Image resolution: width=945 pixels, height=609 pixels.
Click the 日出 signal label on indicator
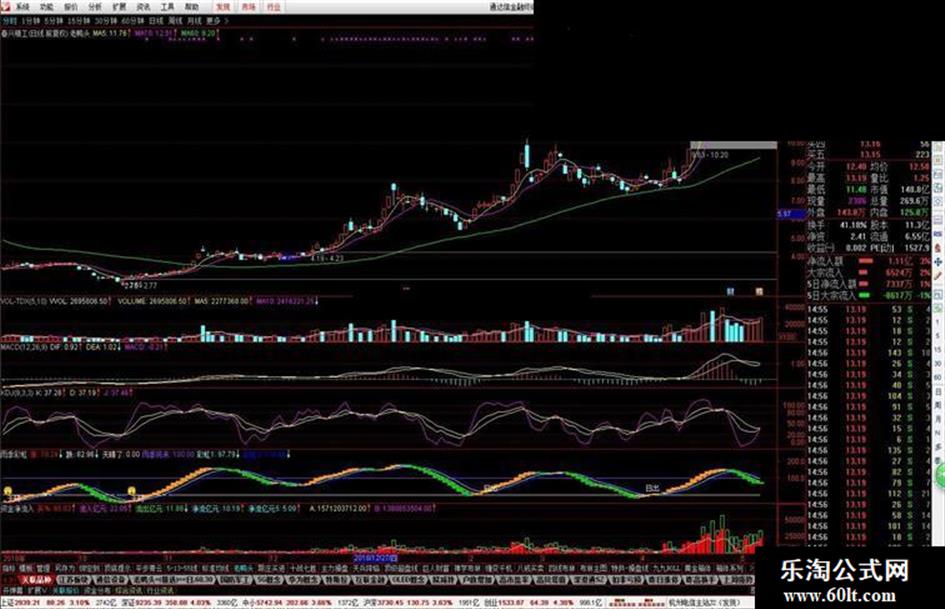coord(651,488)
